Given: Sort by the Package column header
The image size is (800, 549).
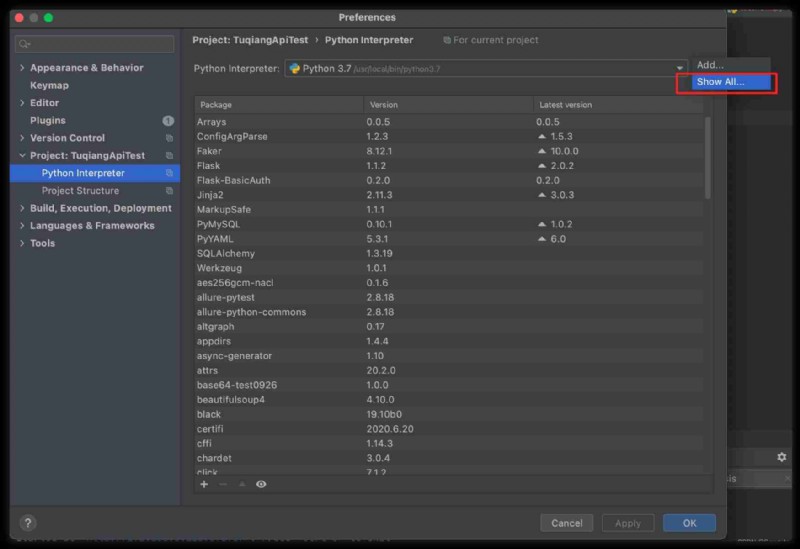Looking at the screenshot, I should pyautogui.click(x=279, y=105).
